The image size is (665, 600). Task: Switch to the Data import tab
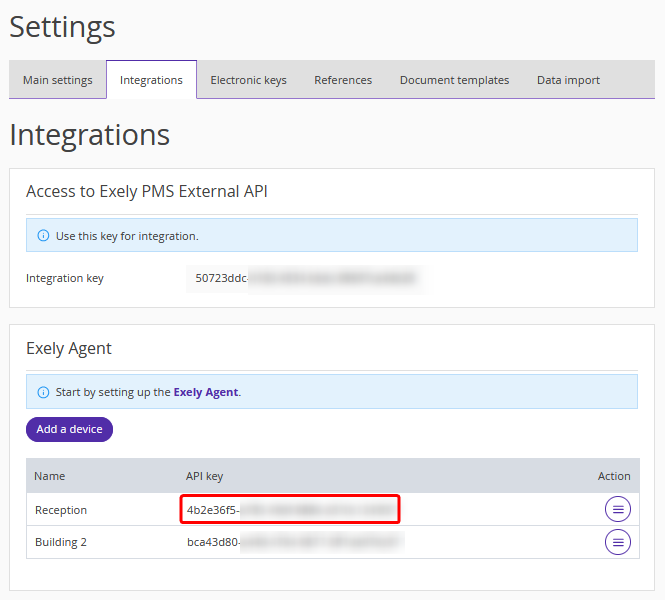tap(568, 80)
